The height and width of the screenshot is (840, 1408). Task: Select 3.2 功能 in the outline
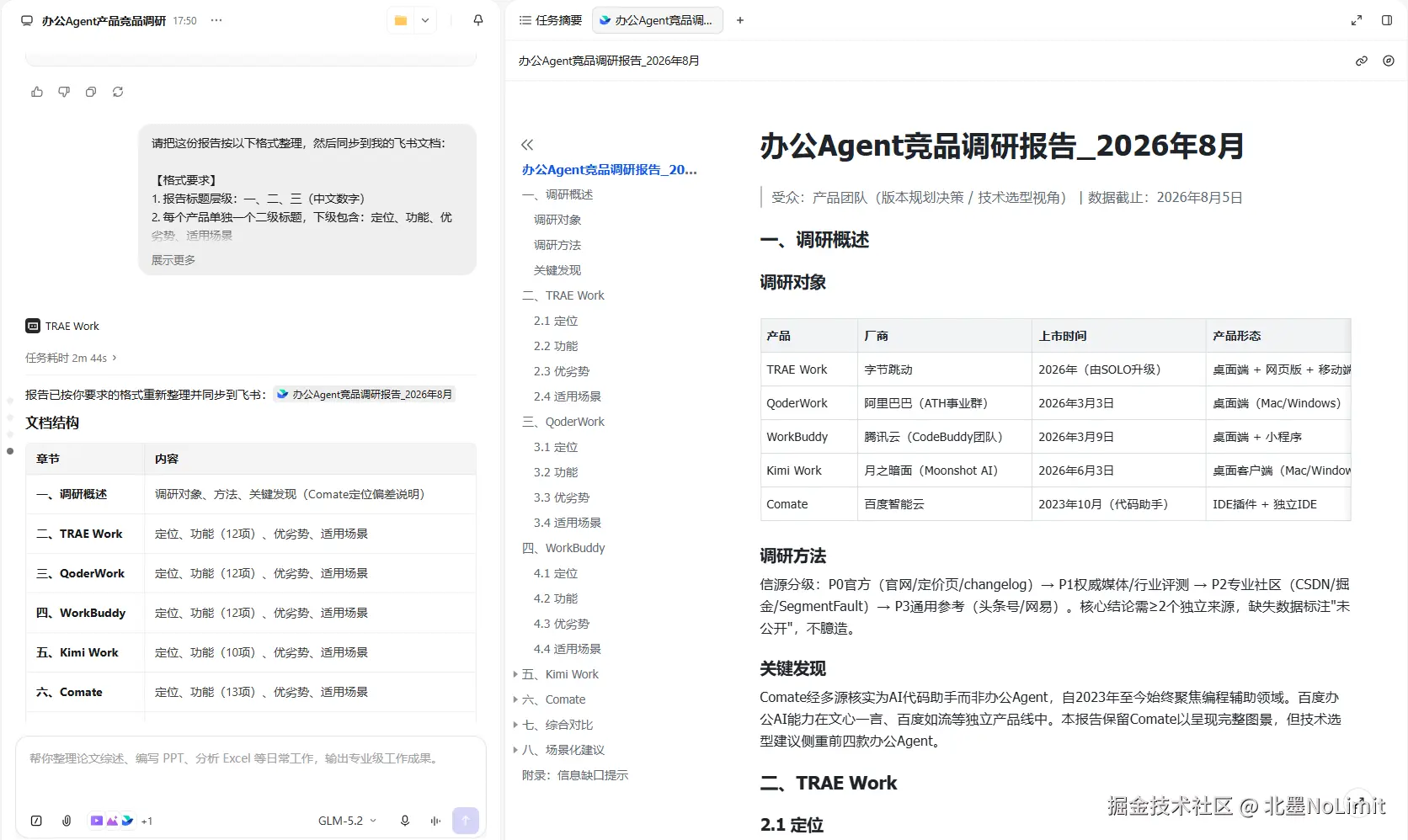point(556,472)
